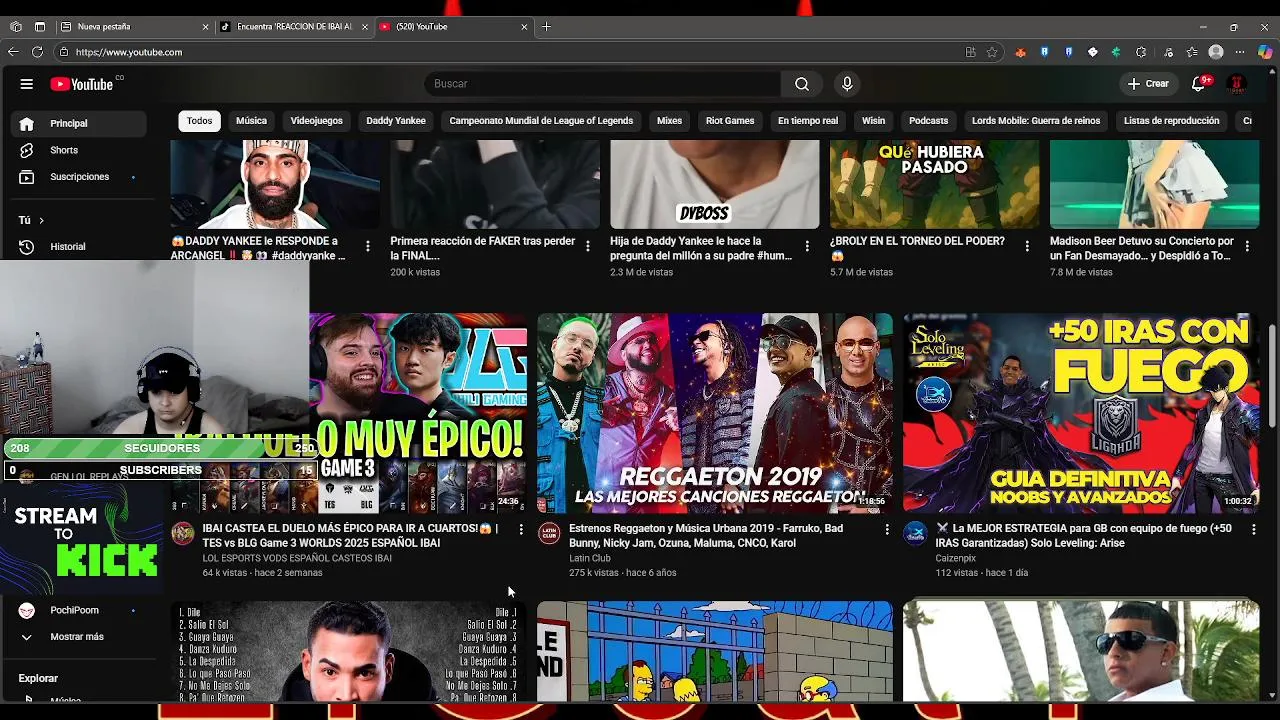Open the tab actions menu icon
1280x720 pixels.
click(x=40, y=27)
